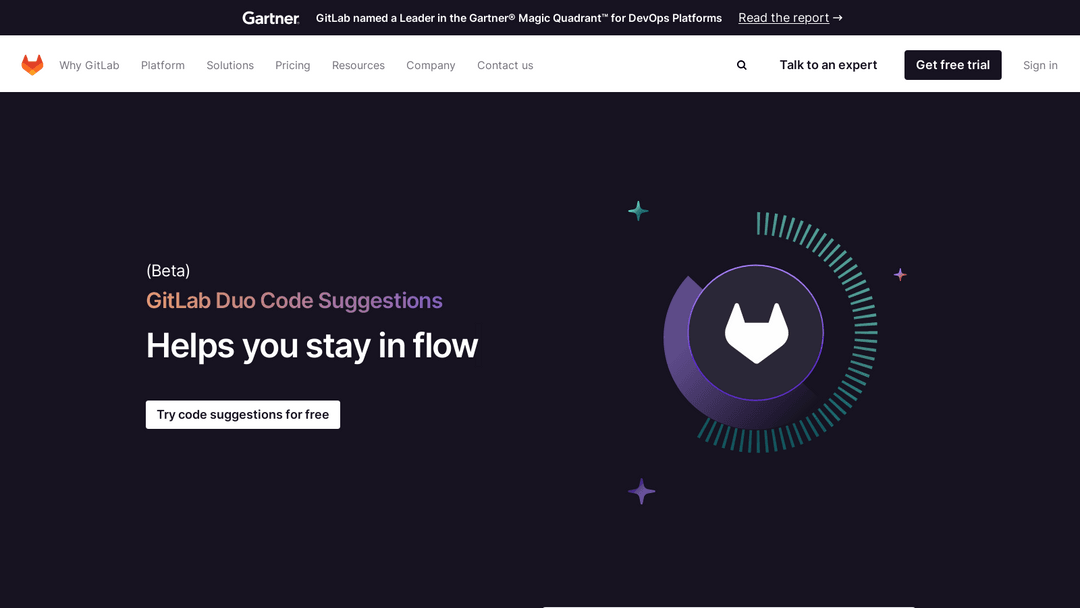Expand the Resources menu
This screenshot has height=608, width=1080.
coord(358,65)
